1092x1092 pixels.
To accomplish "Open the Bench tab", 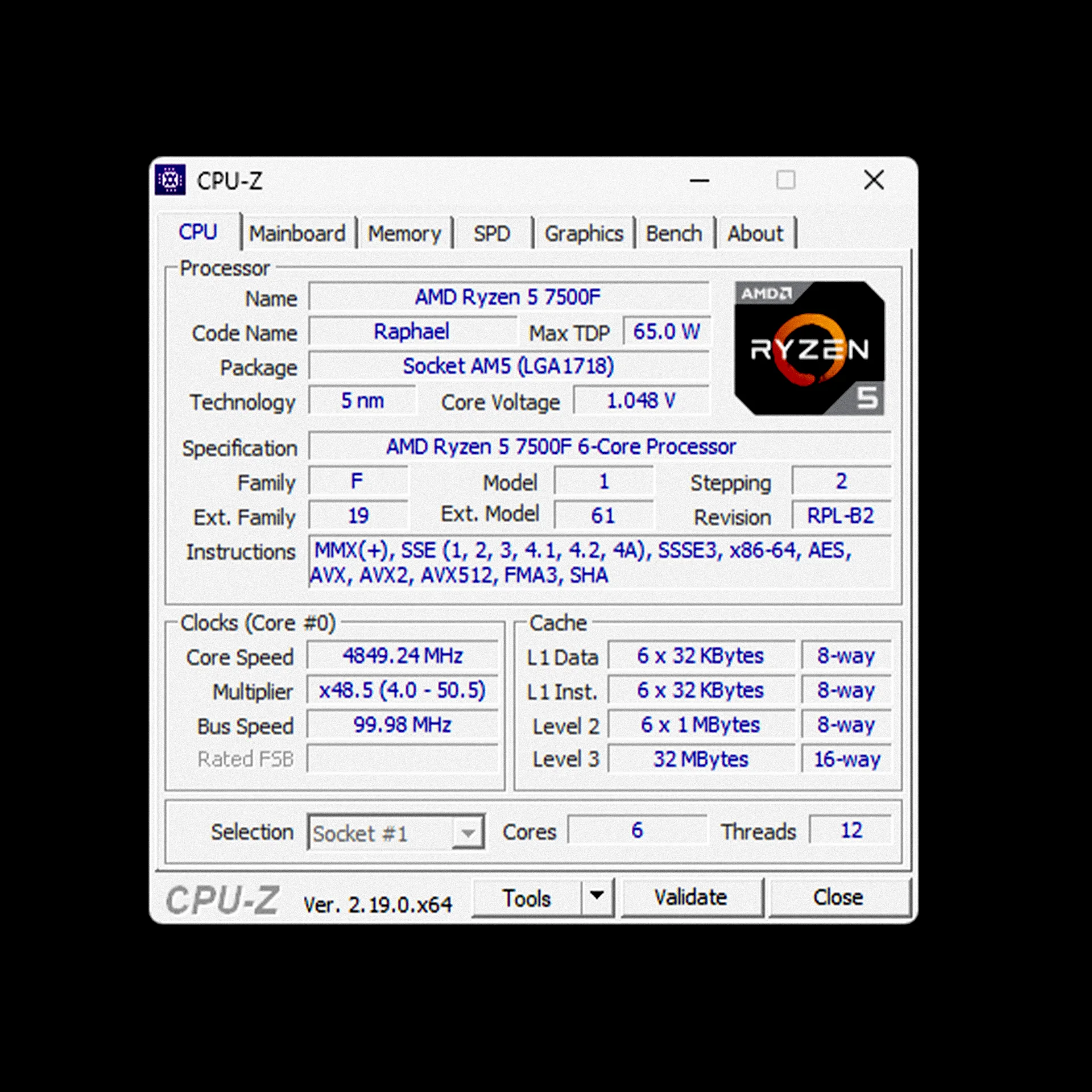I will (673, 234).
